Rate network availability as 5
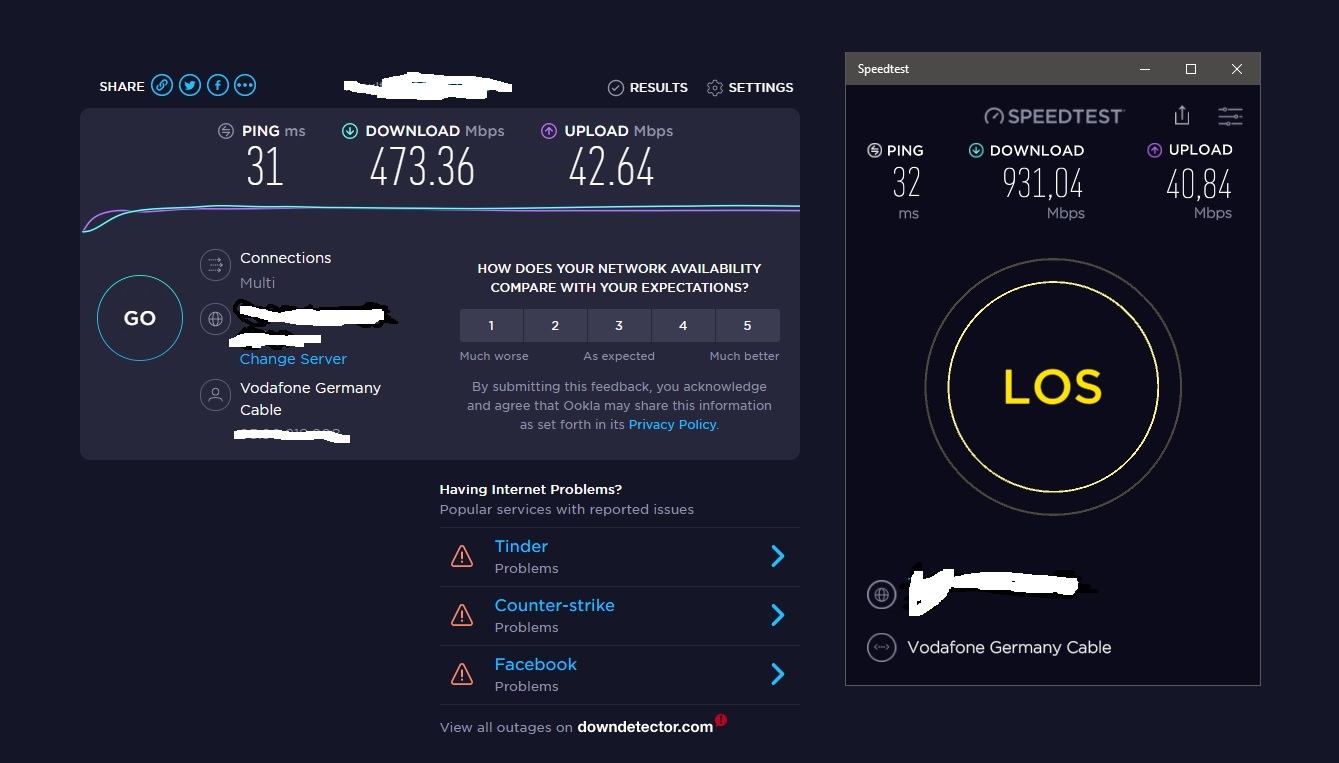 click(x=747, y=326)
